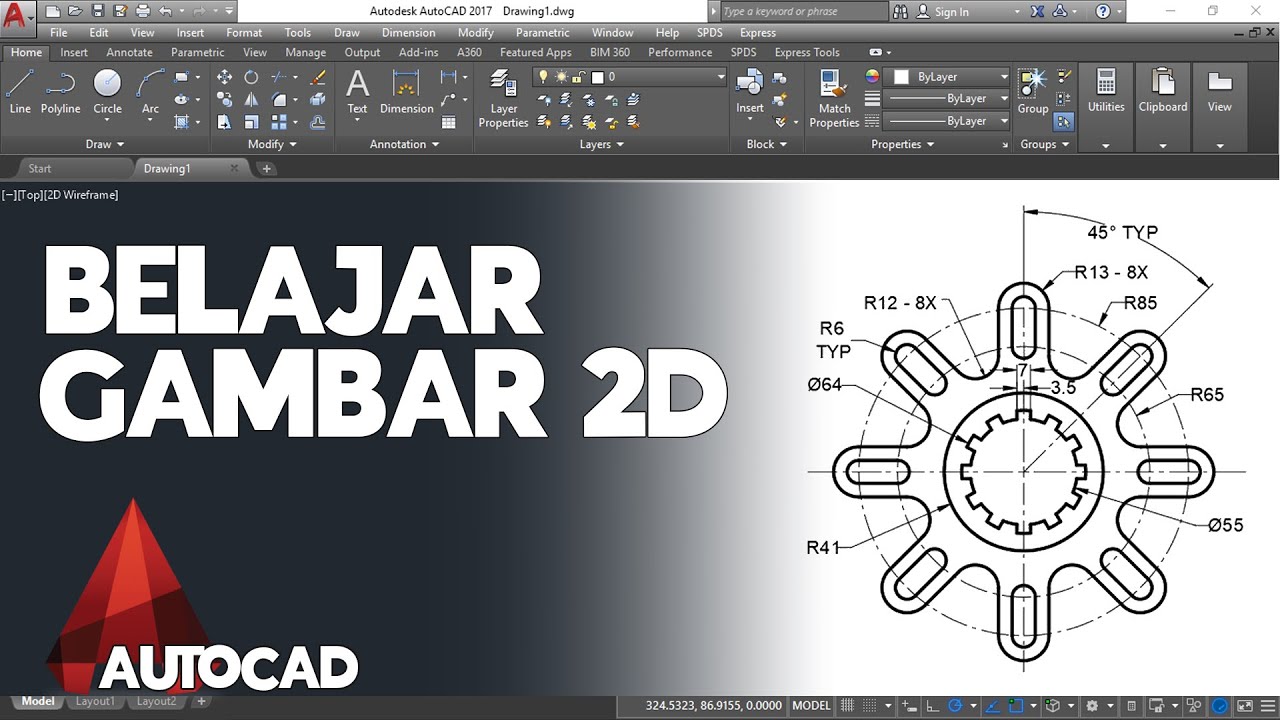Select the Explode tool in Modify panel
Viewport: 1280px width, 720px height.
click(318, 99)
